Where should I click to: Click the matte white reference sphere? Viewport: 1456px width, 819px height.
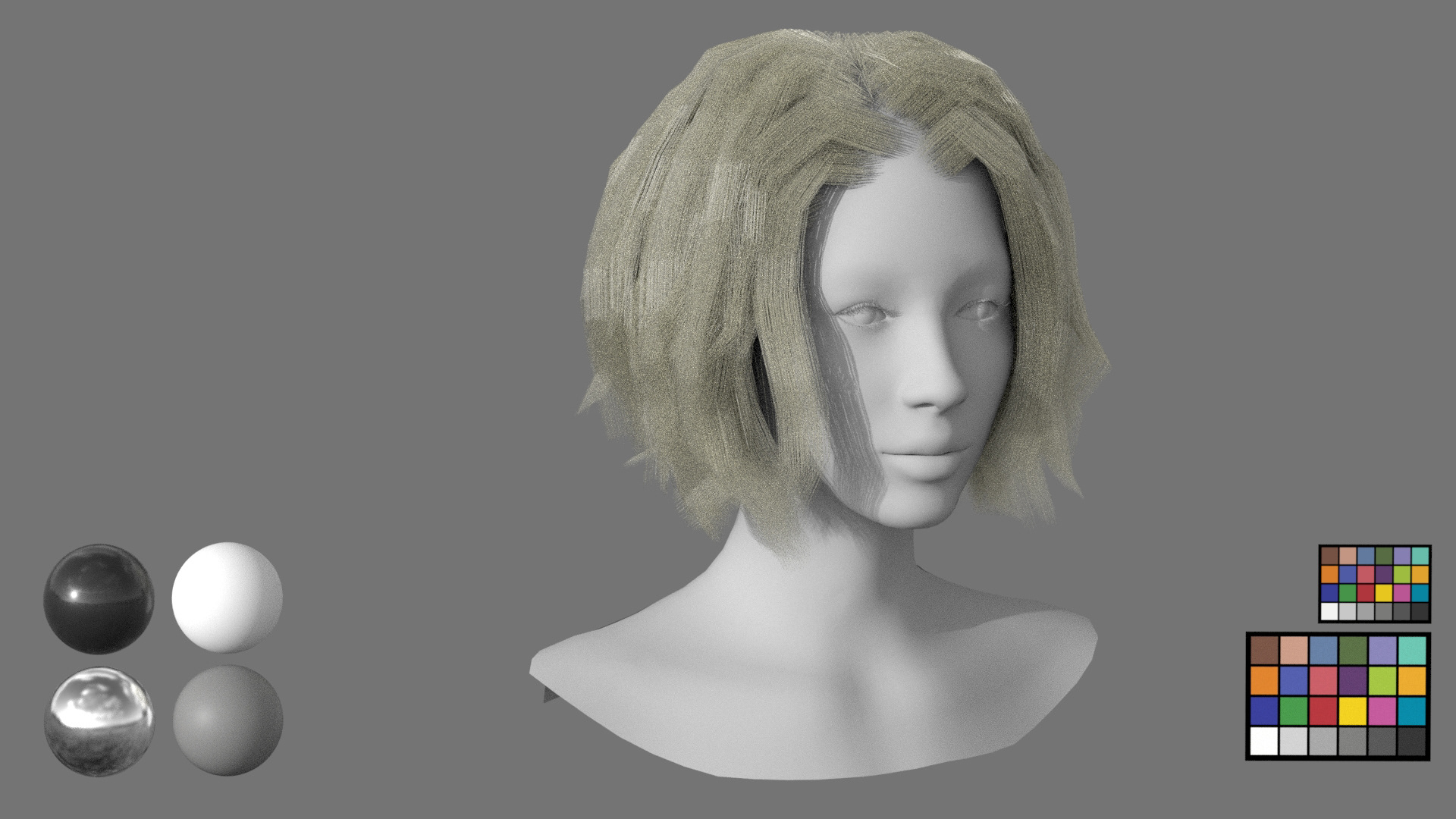point(227,598)
